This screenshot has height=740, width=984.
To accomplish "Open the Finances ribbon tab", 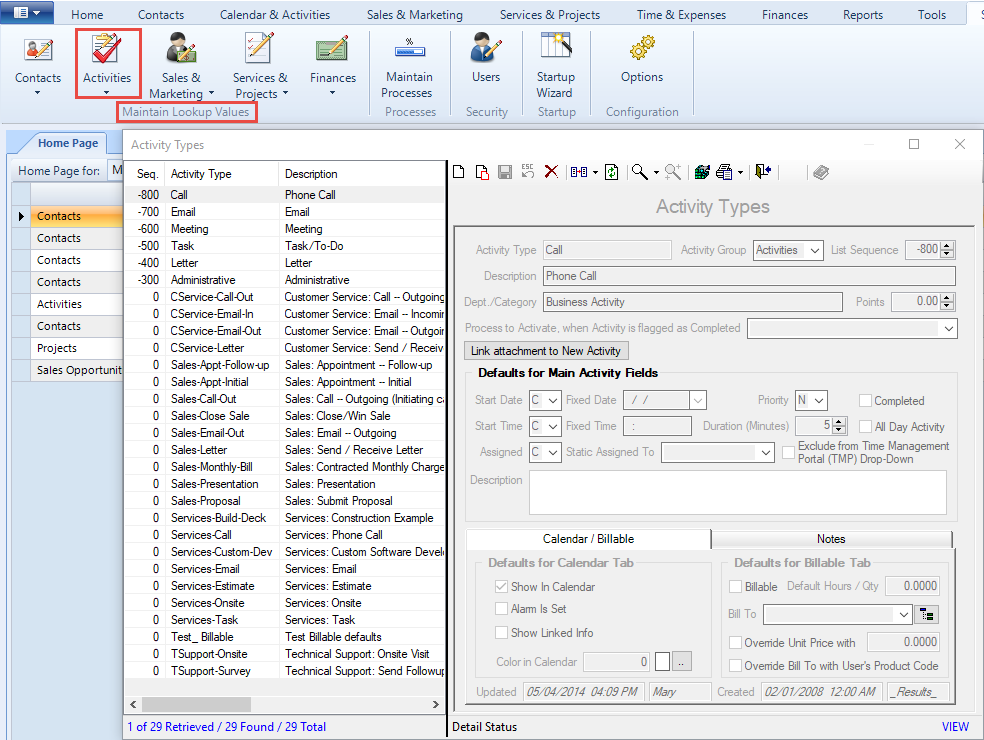I will tap(784, 14).
